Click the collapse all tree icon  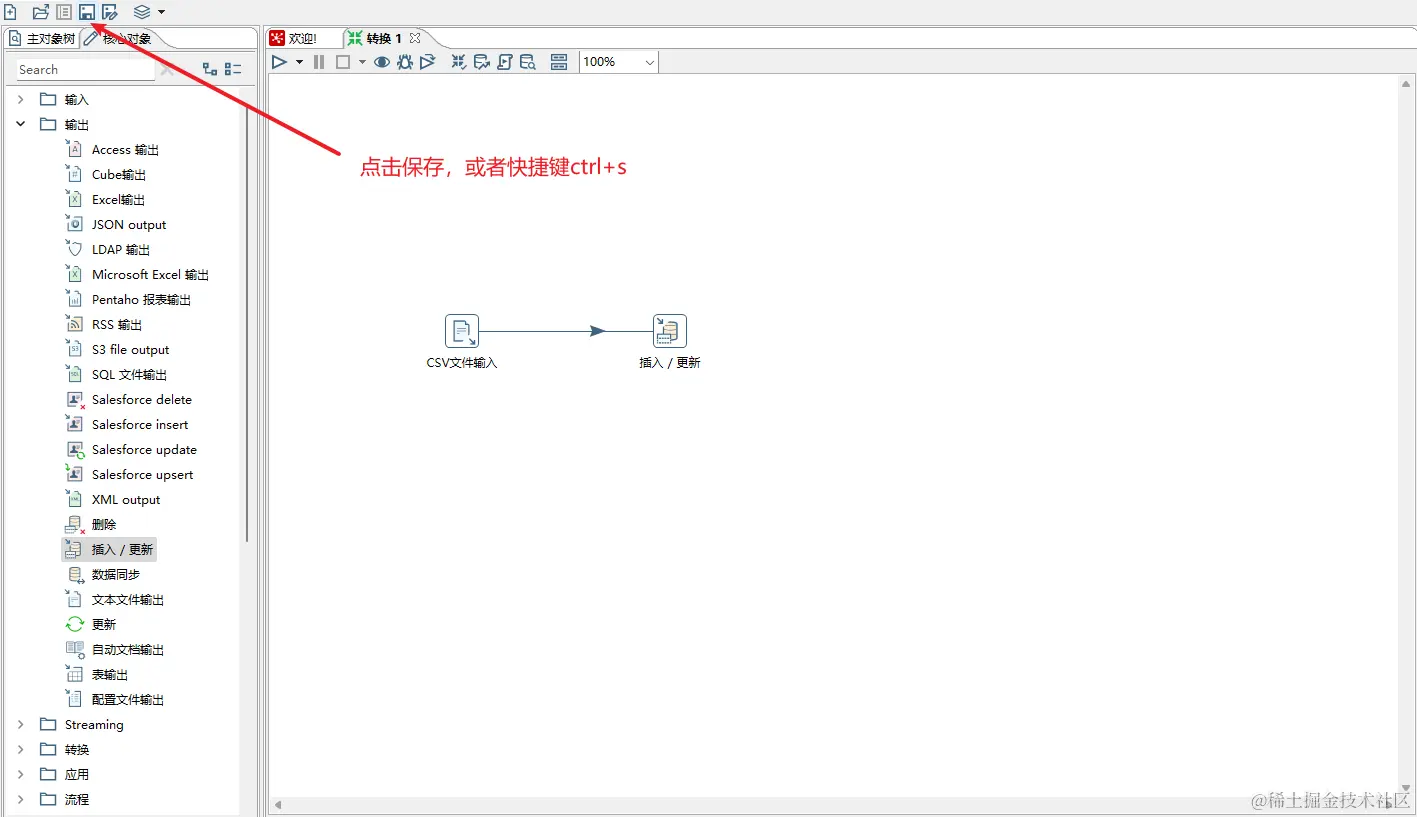click(x=233, y=69)
